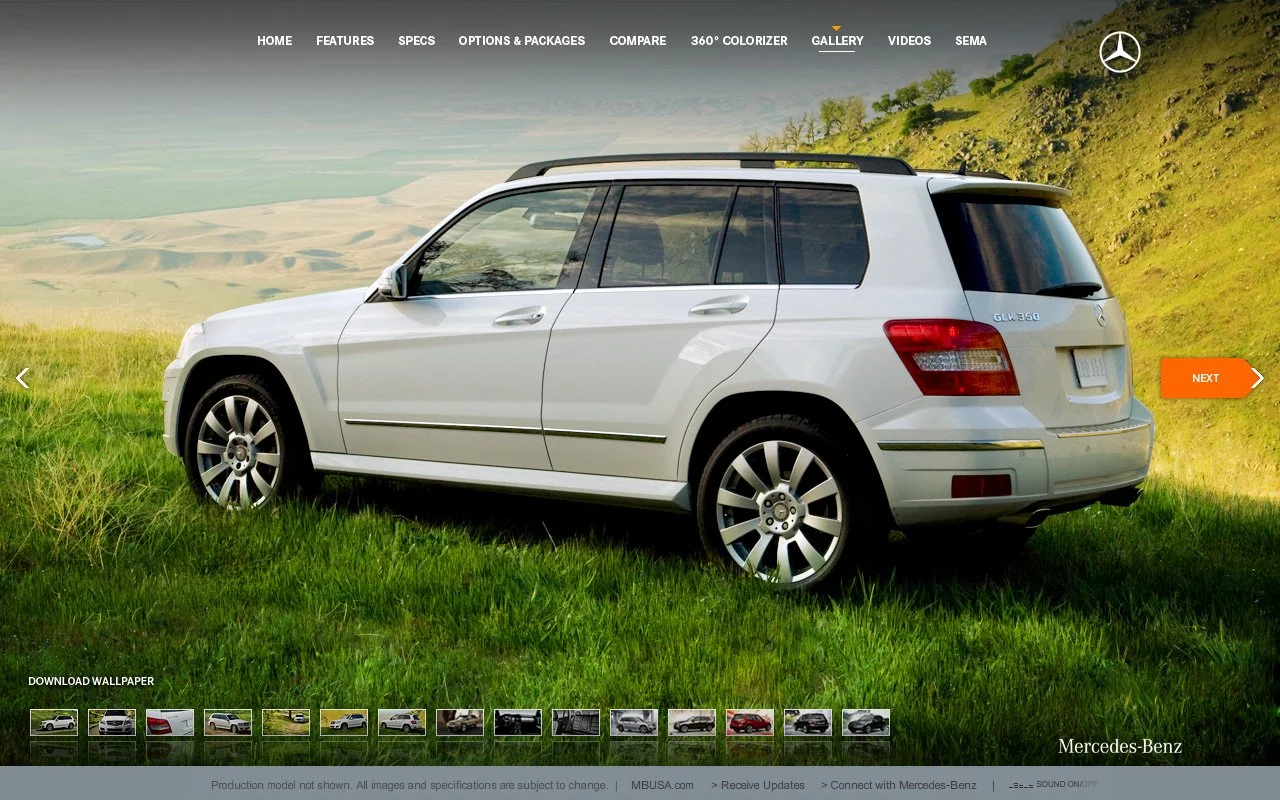
Task: Launch the 360° COLORIZER
Action: (739, 41)
